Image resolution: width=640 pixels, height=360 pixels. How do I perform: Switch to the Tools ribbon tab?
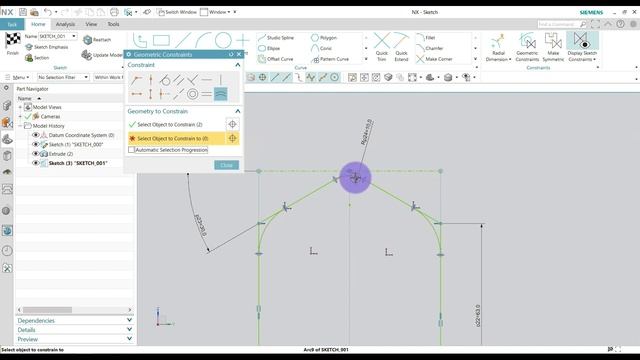[x=113, y=24]
